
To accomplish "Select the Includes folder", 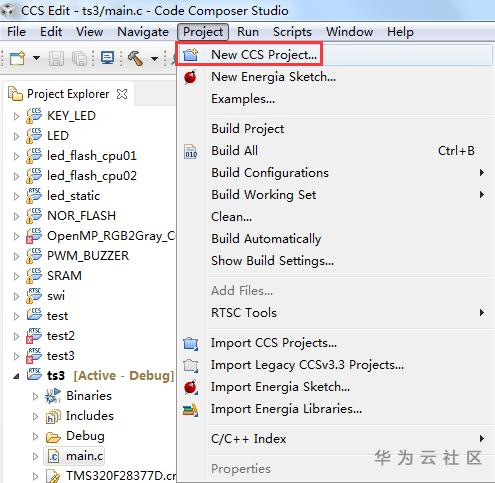I will pyautogui.click(x=90, y=416).
